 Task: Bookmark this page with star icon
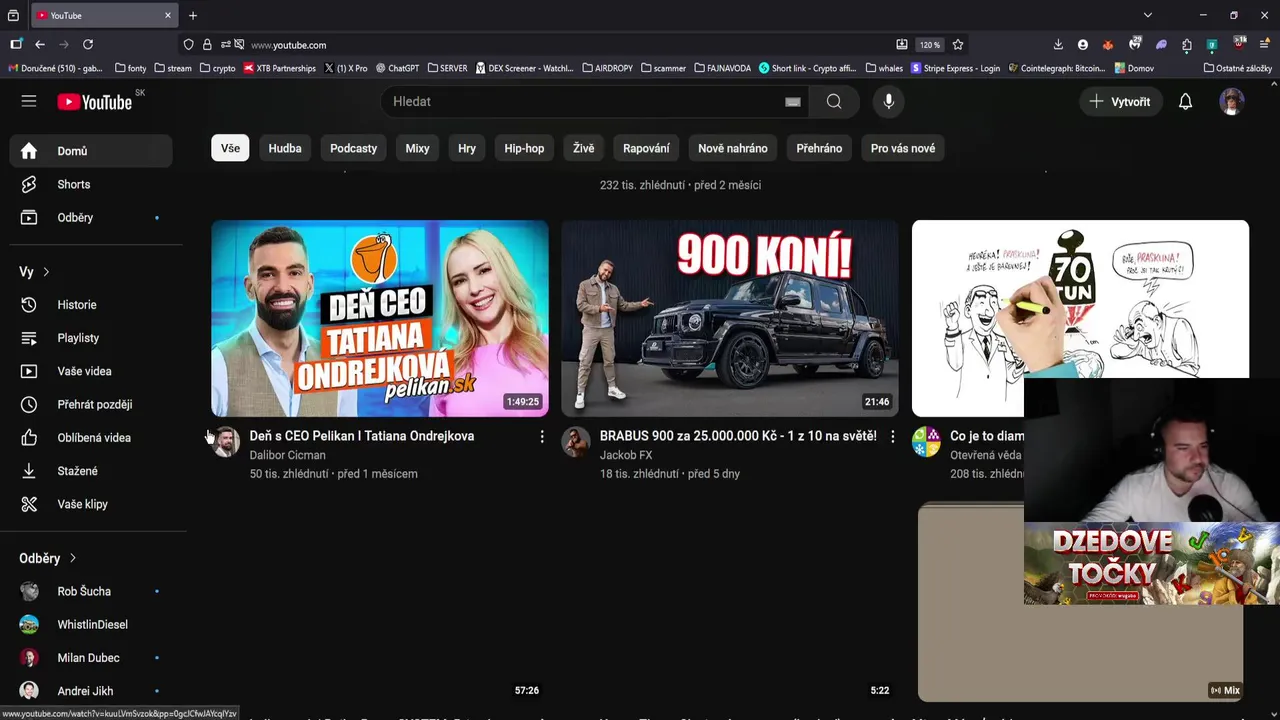pyautogui.click(x=958, y=45)
